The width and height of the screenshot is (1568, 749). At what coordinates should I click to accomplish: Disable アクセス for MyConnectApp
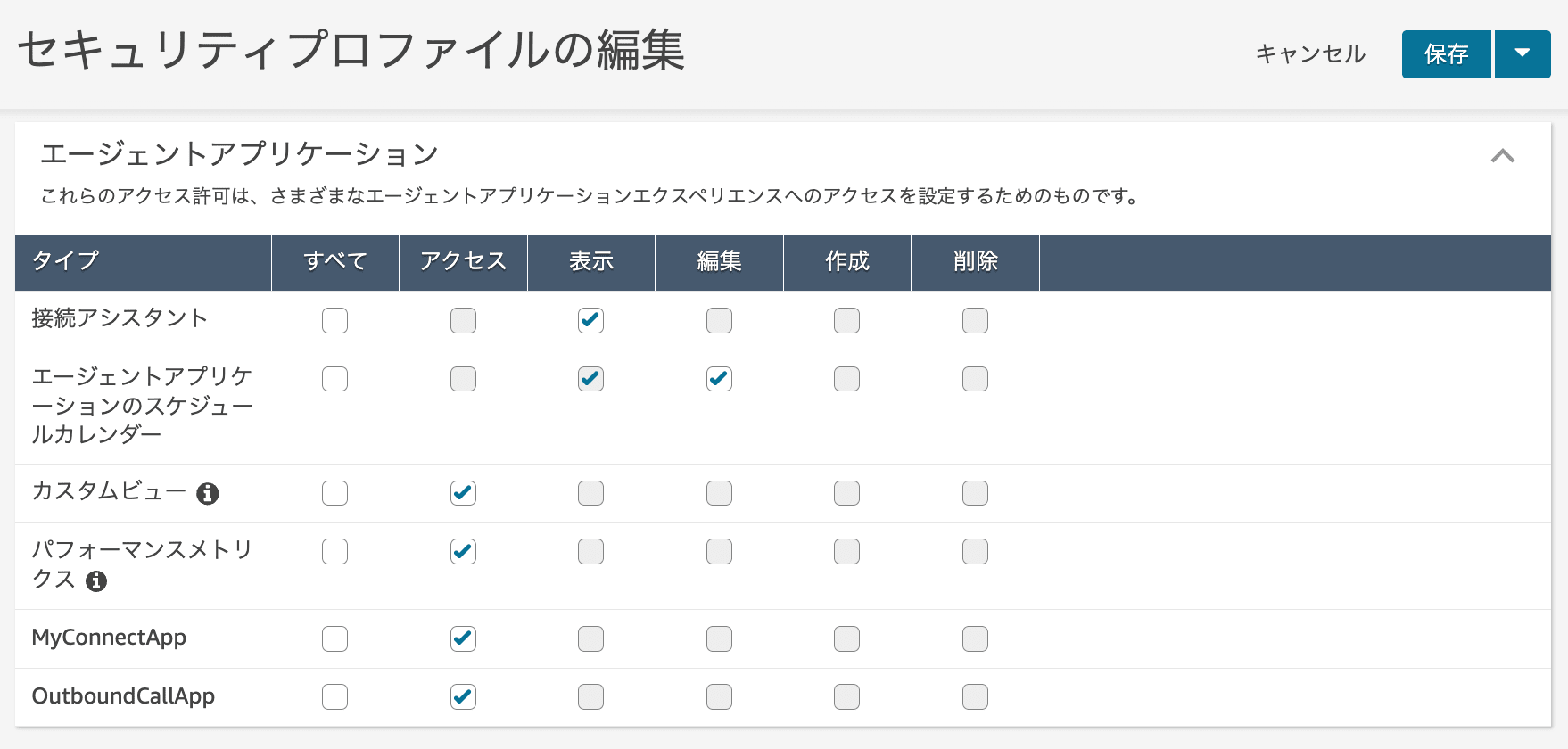[463, 638]
